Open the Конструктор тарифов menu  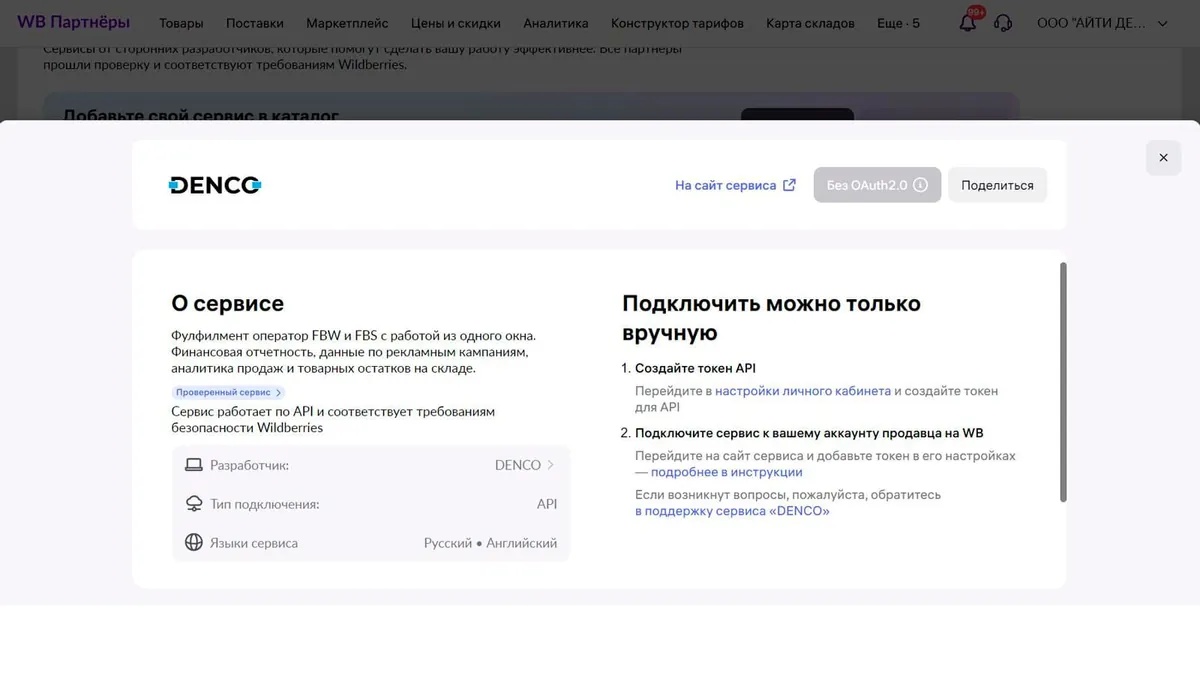click(x=677, y=23)
